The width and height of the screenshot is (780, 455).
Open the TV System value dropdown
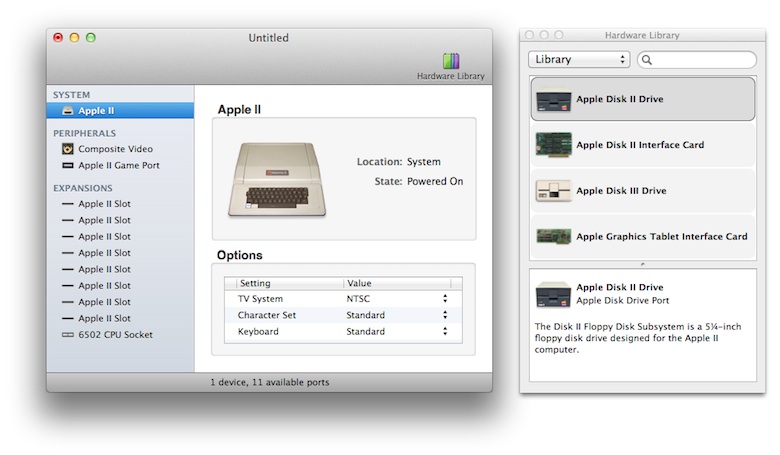point(445,298)
